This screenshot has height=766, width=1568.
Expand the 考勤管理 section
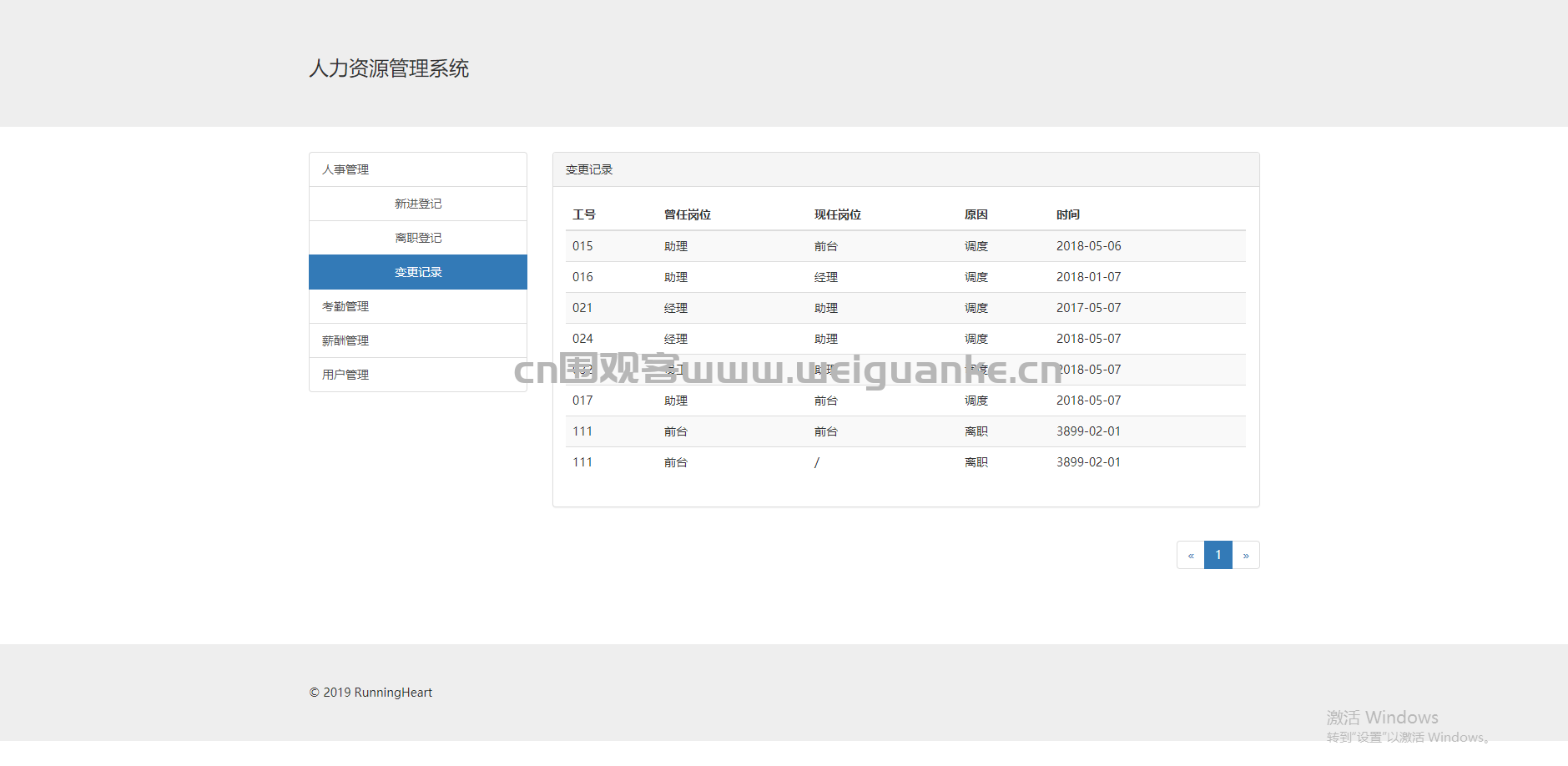pyautogui.click(x=418, y=306)
